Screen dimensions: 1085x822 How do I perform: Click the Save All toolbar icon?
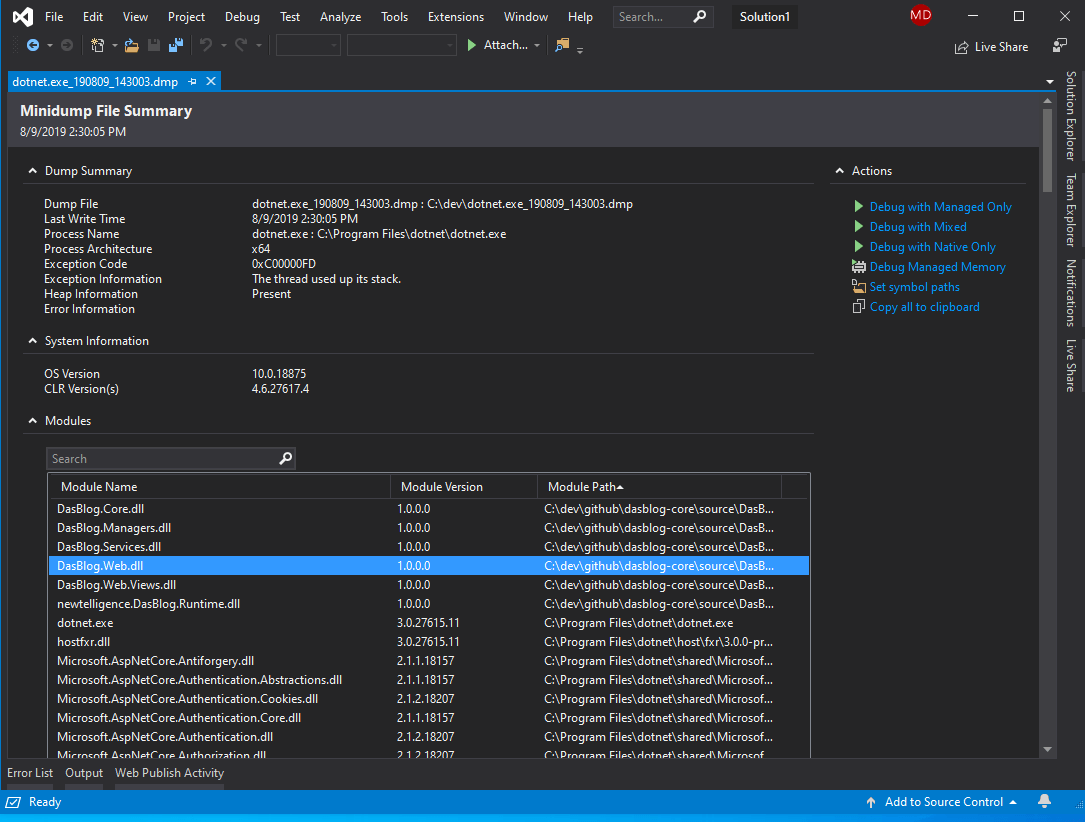[175, 46]
